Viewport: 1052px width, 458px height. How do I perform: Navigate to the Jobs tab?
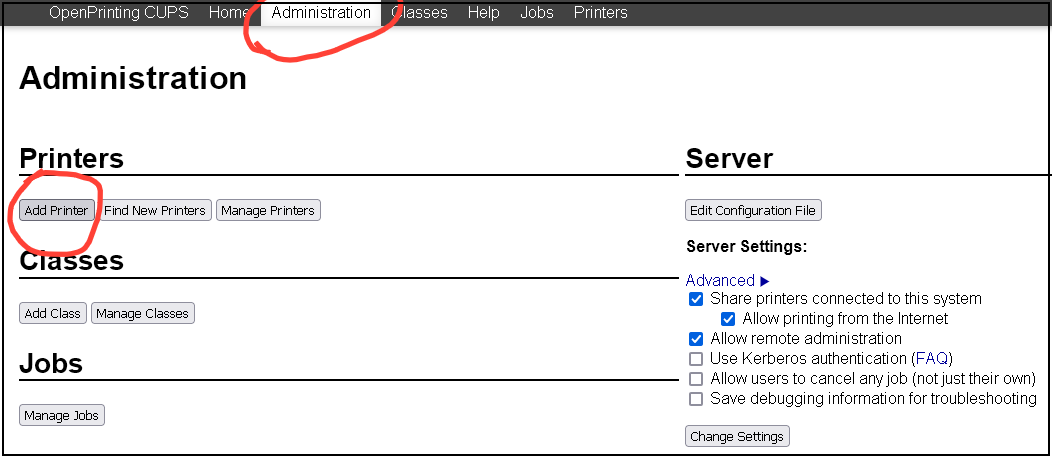coord(537,13)
